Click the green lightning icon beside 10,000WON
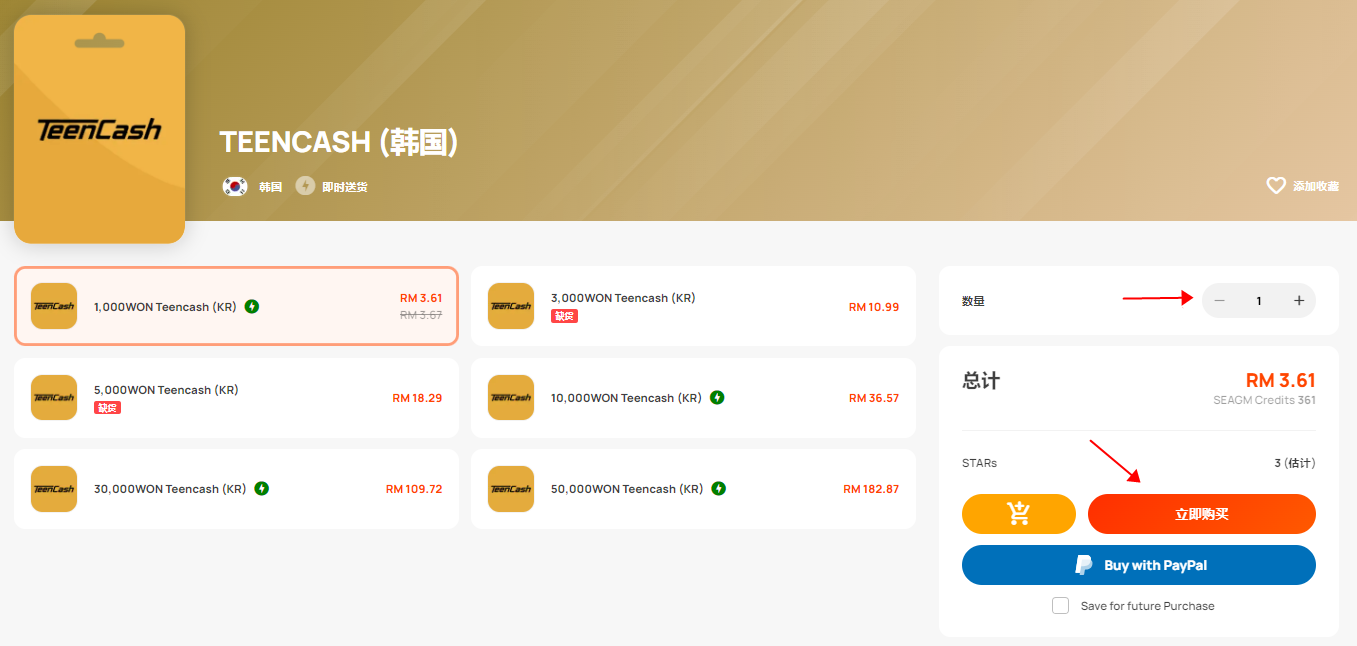1357x646 pixels. tap(717, 397)
